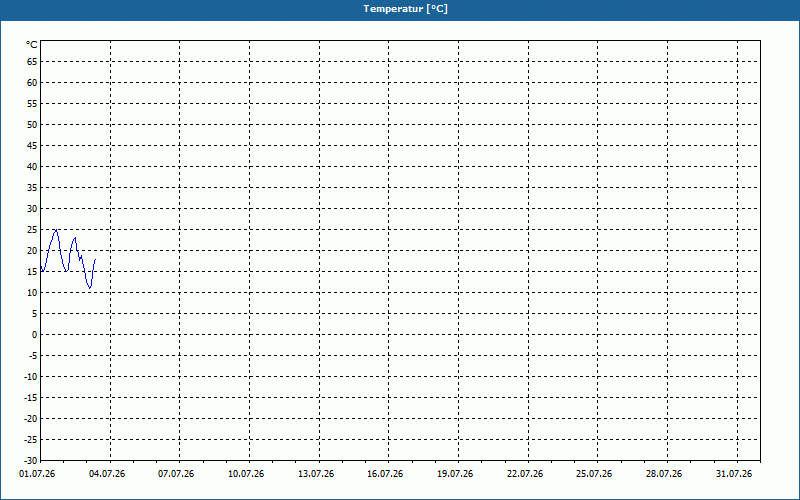Image resolution: width=800 pixels, height=500 pixels.
Task: Click axis label 50
Action: click(x=32, y=124)
